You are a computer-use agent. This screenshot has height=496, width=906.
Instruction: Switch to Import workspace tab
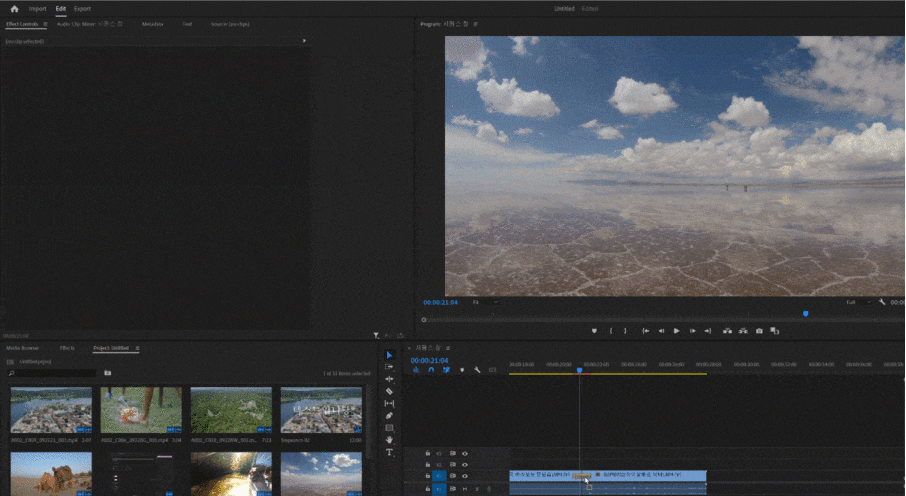(38, 9)
